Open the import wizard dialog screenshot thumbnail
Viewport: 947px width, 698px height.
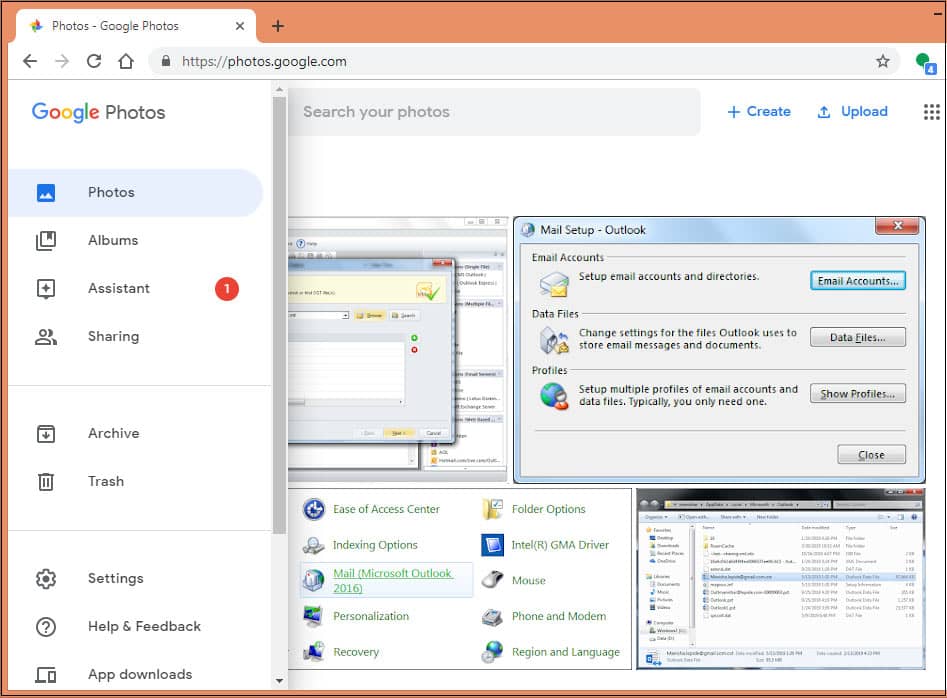398,350
